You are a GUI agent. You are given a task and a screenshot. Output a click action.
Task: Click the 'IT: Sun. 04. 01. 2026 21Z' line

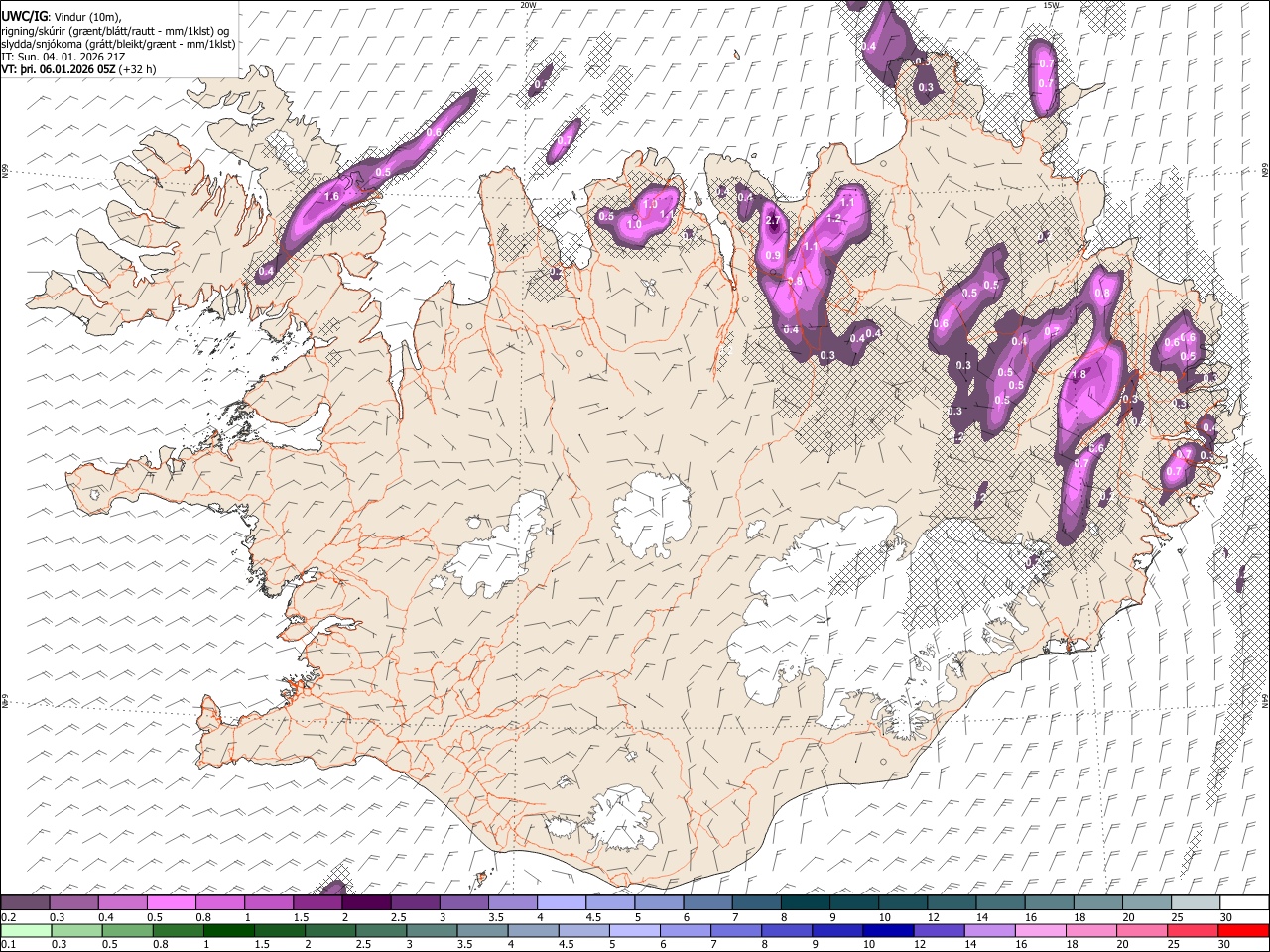click(63, 57)
